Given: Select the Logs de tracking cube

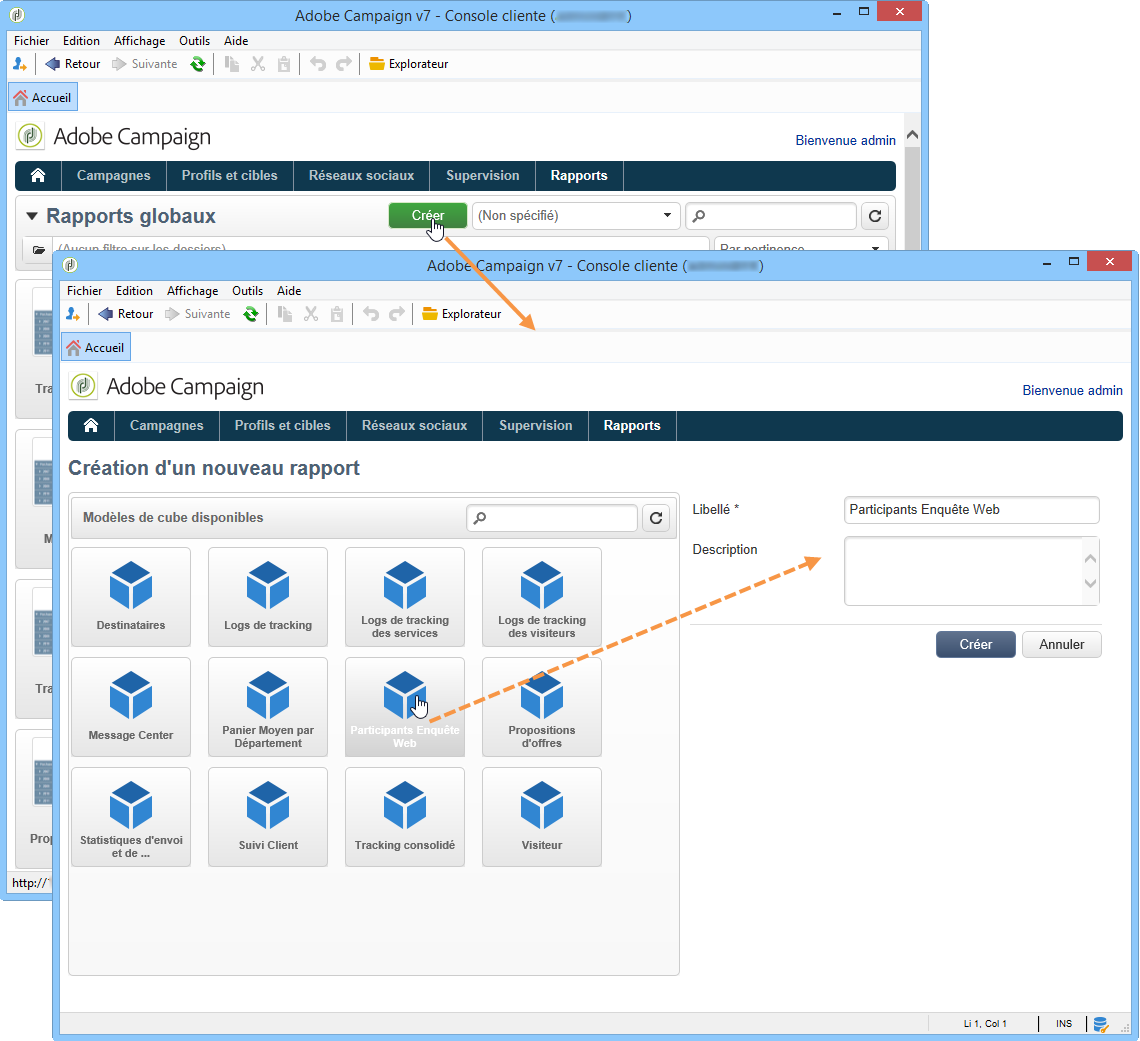Looking at the screenshot, I should click(x=268, y=597).
